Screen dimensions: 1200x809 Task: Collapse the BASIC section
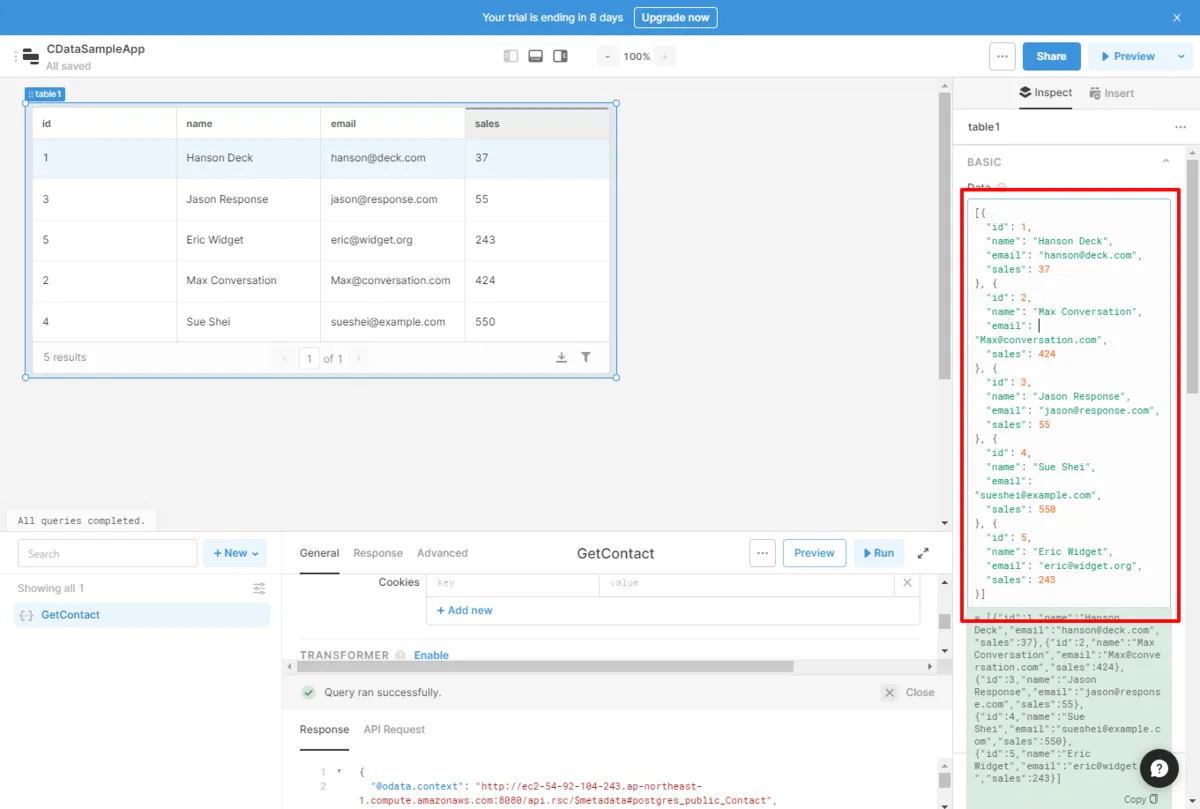(1166, 162)
